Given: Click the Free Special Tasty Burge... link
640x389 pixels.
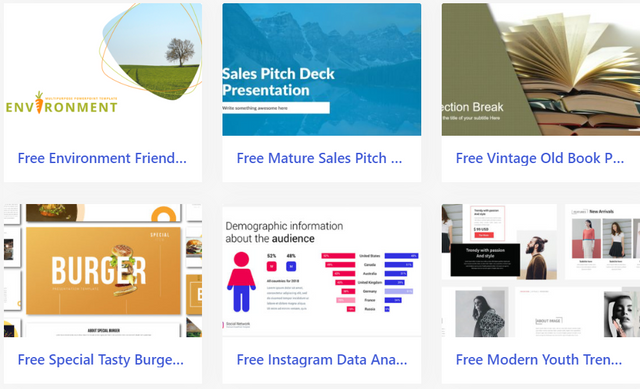Looking at the screenshot, I should pos(100,360).
